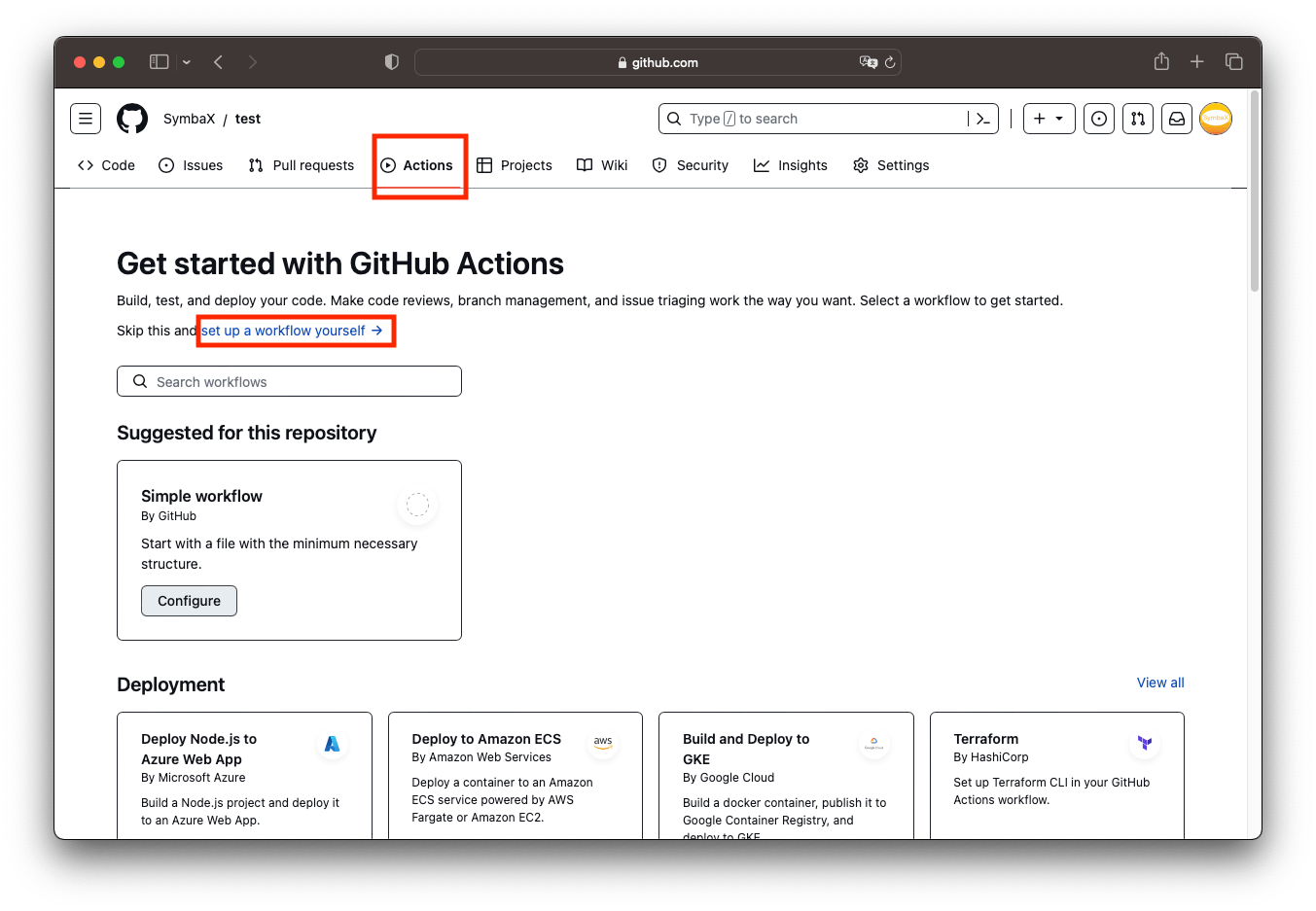This screenshot has height=911, width=1316.
Task: Click the Type / to search field
Action: click(x=829, y=119)
